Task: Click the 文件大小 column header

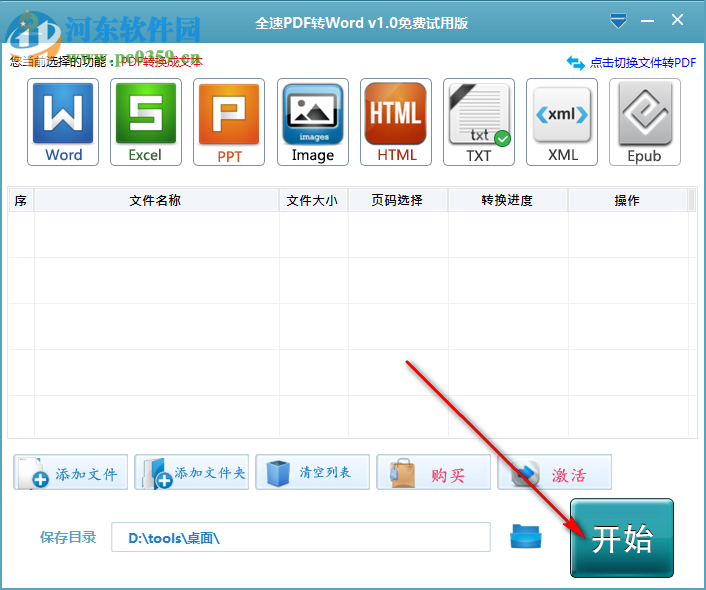Action: coord(313,200)
